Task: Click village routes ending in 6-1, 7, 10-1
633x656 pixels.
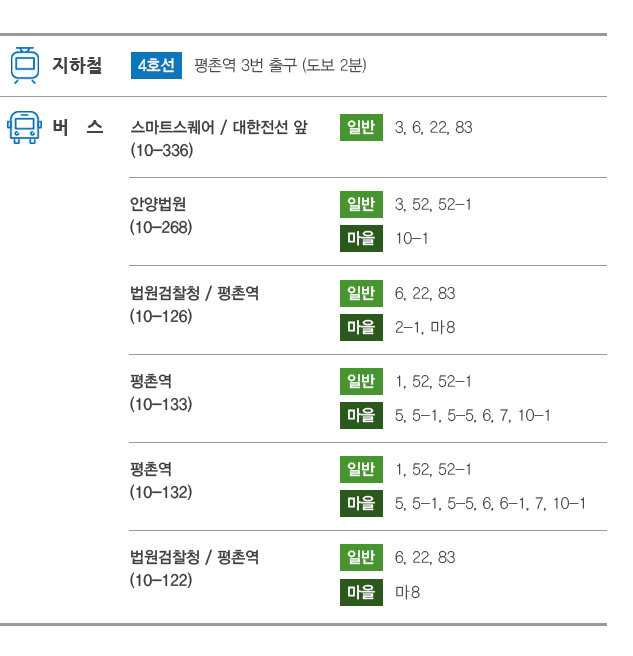Action: click(490, 503)
